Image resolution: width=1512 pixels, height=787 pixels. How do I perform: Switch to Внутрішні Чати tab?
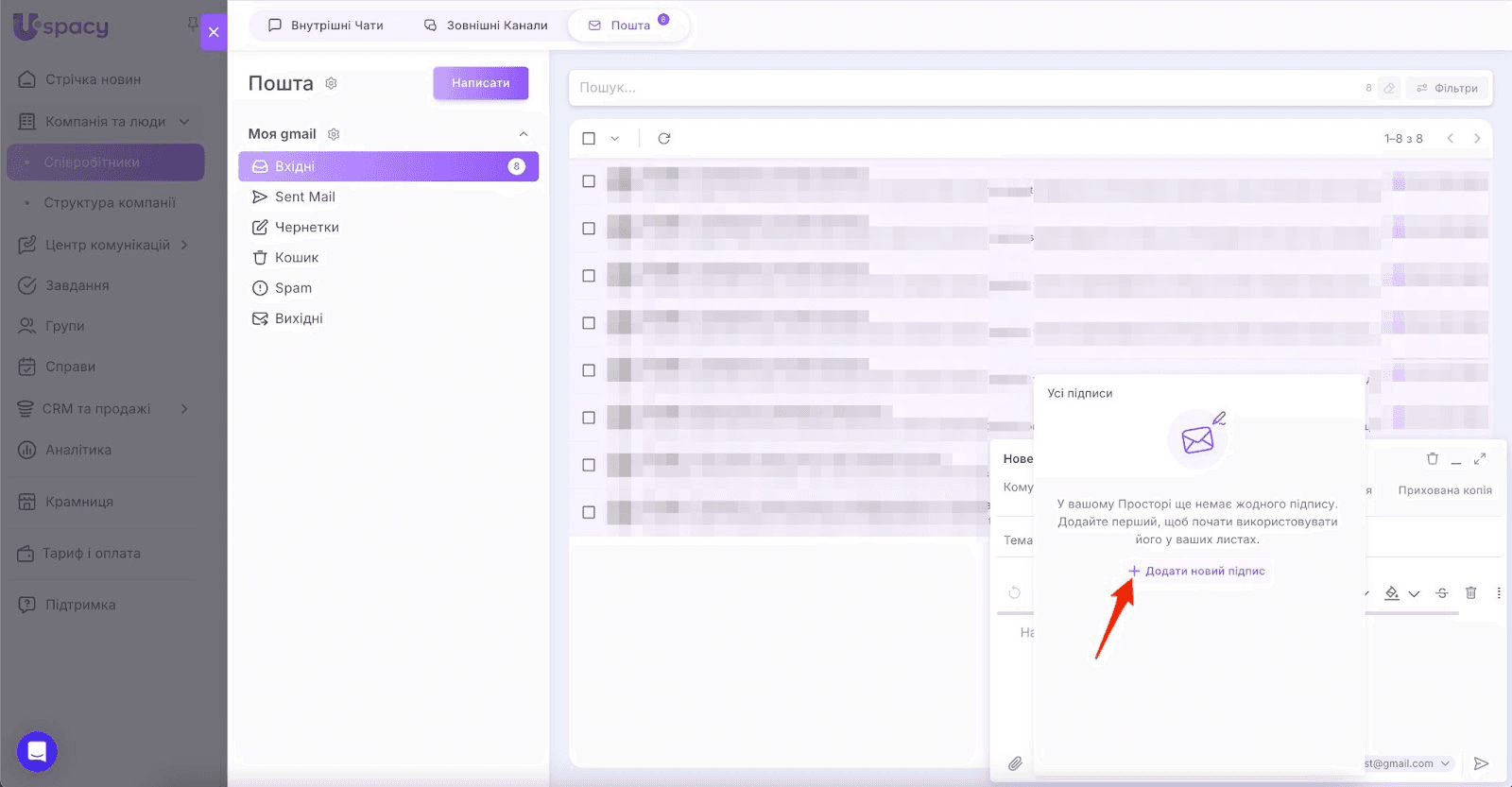click(x=326, y=26)
